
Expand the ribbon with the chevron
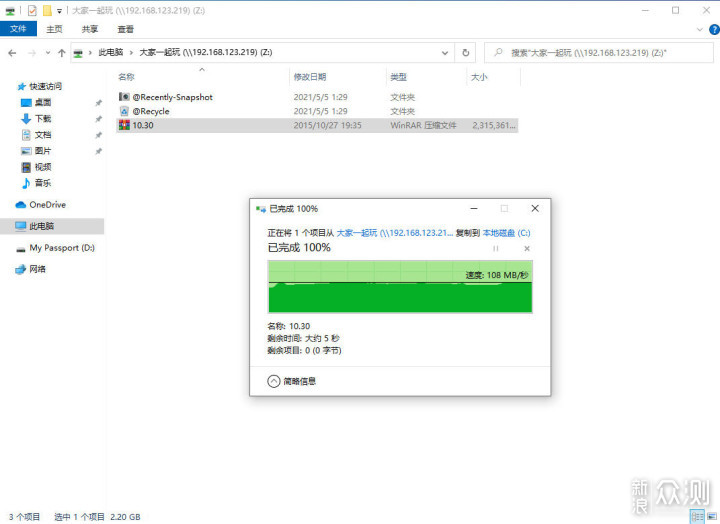699,29
